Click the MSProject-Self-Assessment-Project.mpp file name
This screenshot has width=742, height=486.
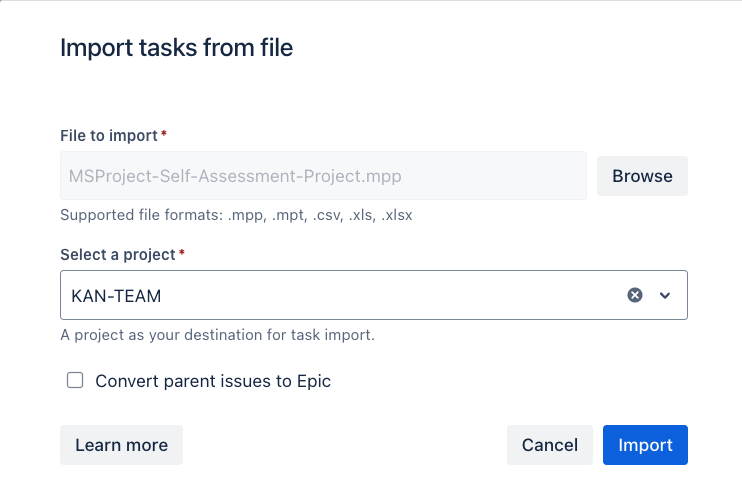235,177
